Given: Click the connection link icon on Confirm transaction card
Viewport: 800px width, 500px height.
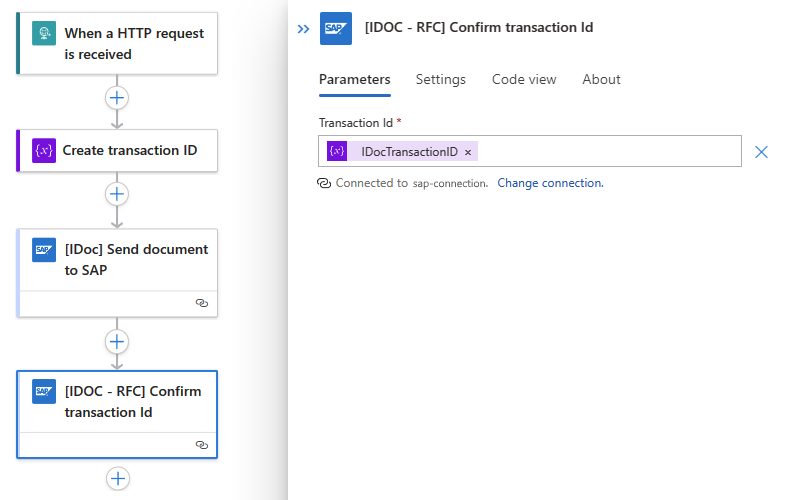Looking at the screenshot, I should pos(201,445).
